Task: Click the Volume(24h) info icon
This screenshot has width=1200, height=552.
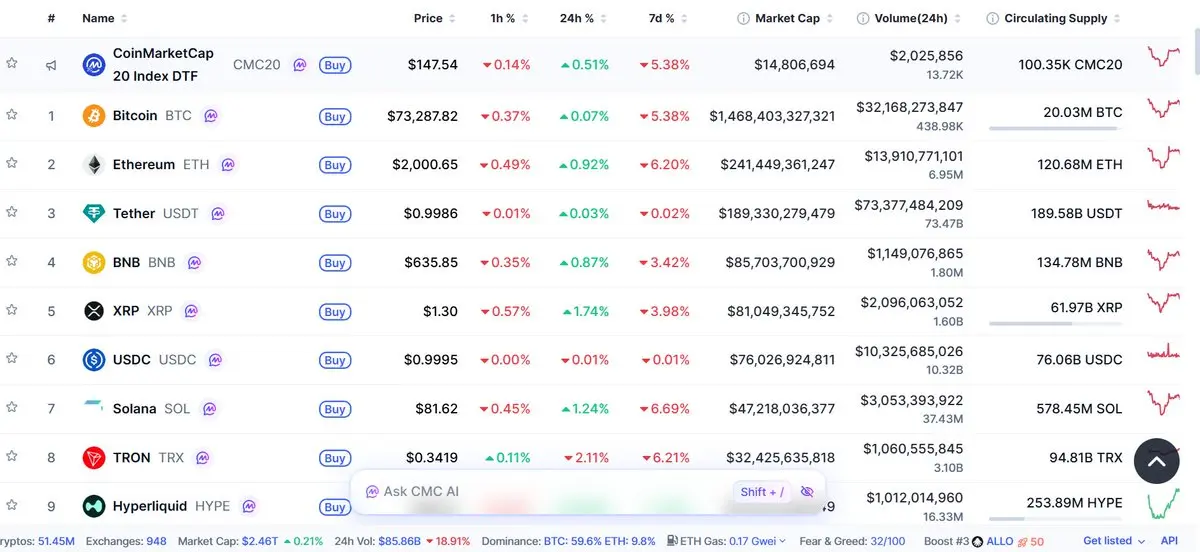Action: pos(863,18)
